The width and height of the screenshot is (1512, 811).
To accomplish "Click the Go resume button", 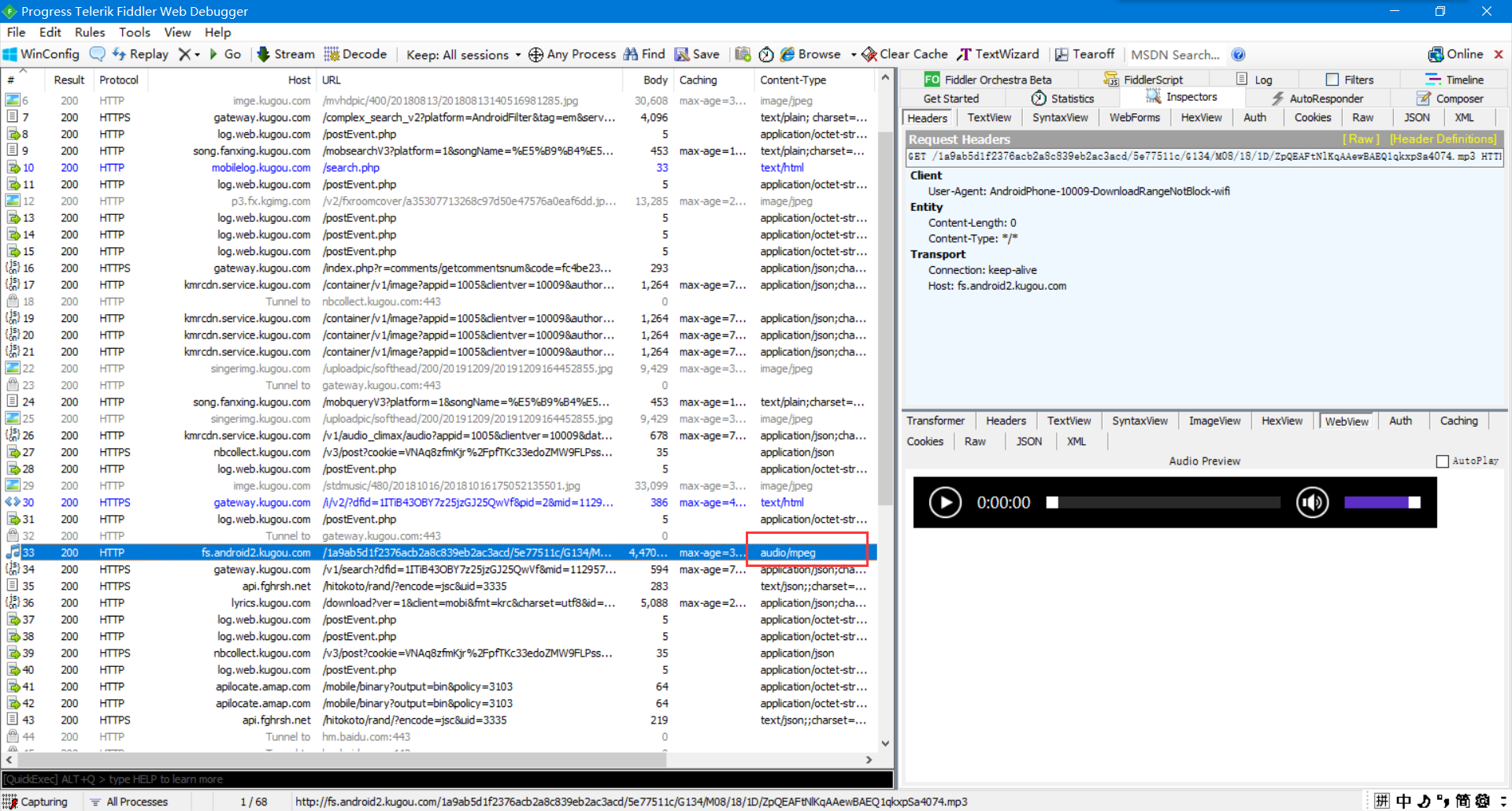I will point(225,54).
